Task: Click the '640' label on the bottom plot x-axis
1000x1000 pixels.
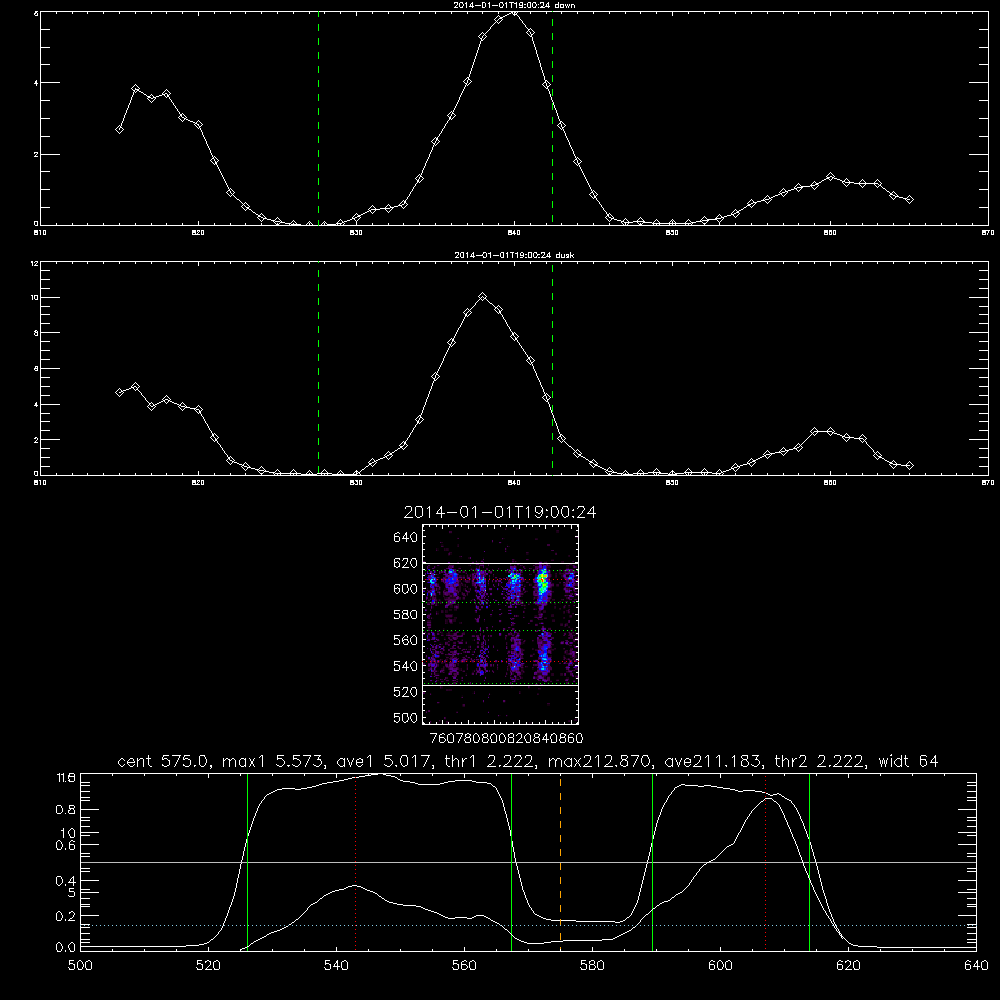Action: click(976, 966)
